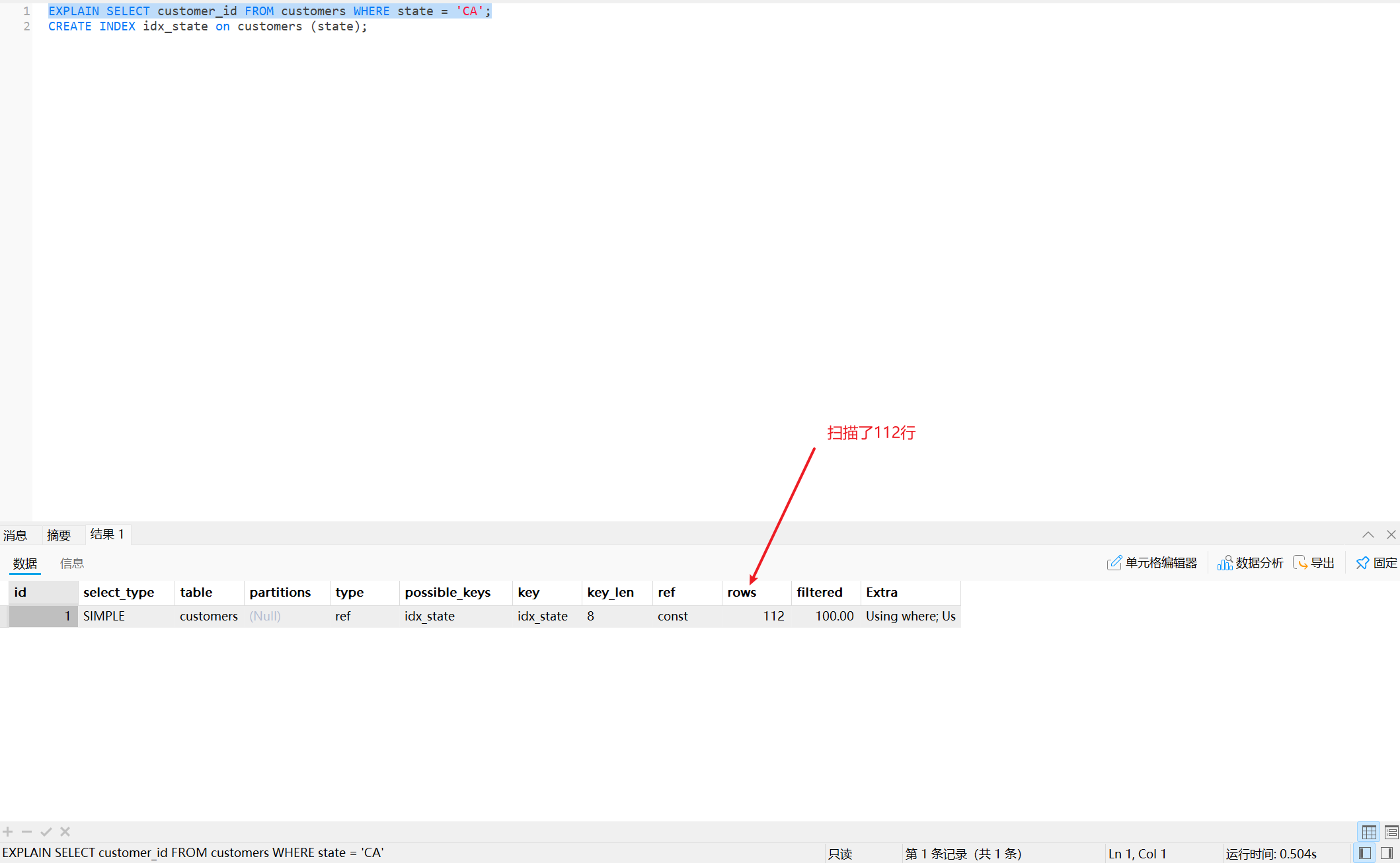Switch to the 摘要 tab

(x=59, y=535)
